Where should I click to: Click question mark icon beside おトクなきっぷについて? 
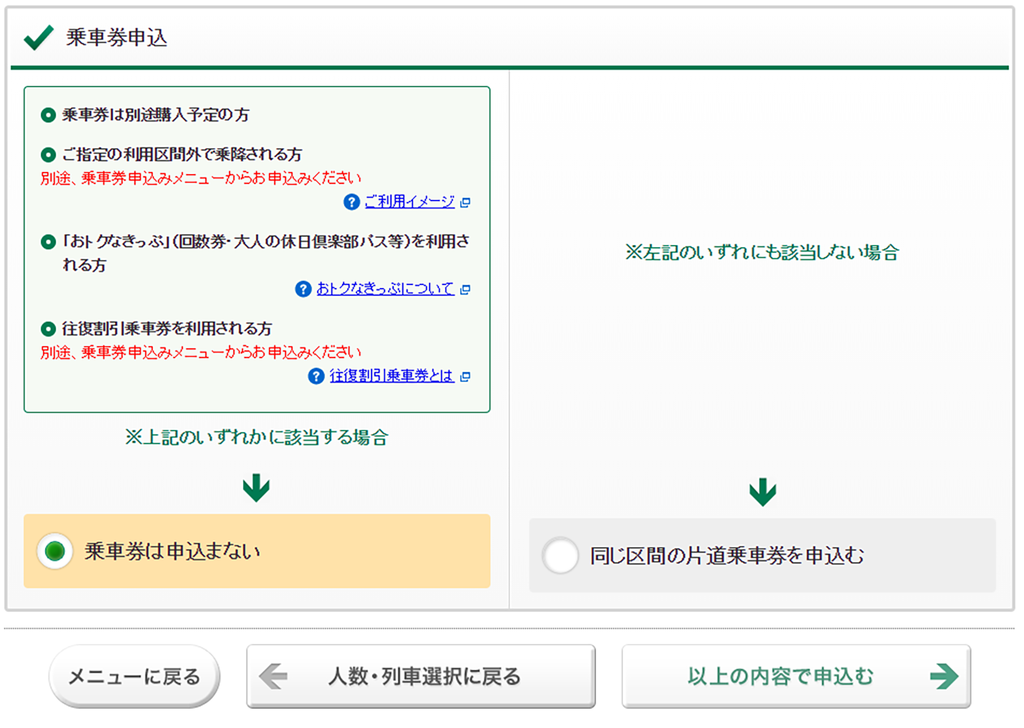(304, 289)
